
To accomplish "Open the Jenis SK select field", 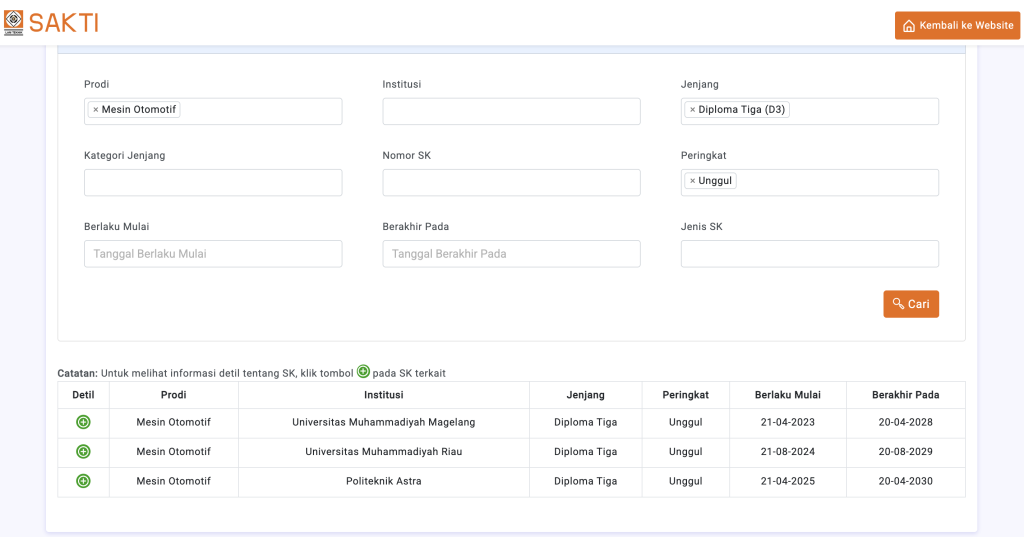I will tap(809, 254).
